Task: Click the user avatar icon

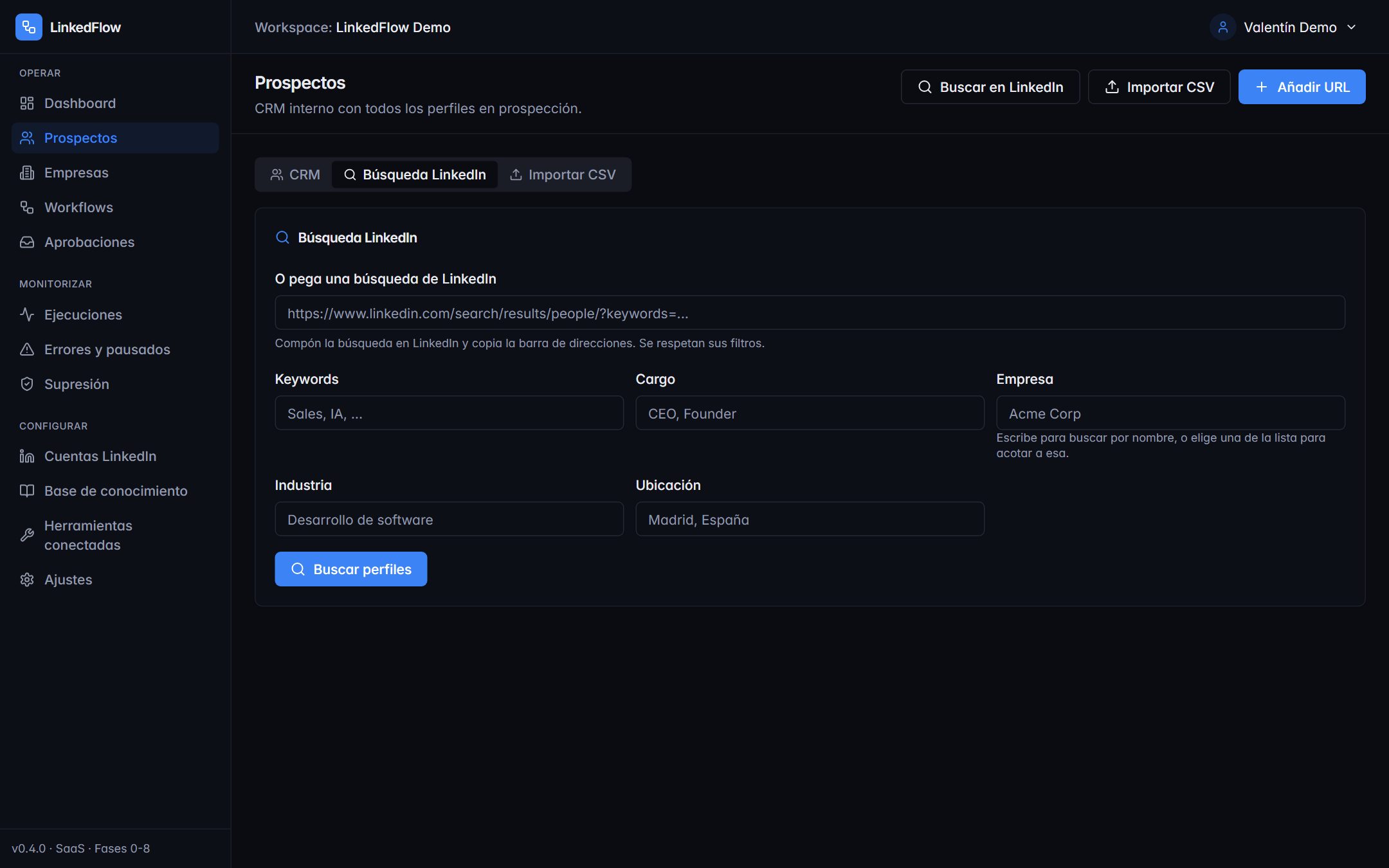Action: click(1222, 27)
